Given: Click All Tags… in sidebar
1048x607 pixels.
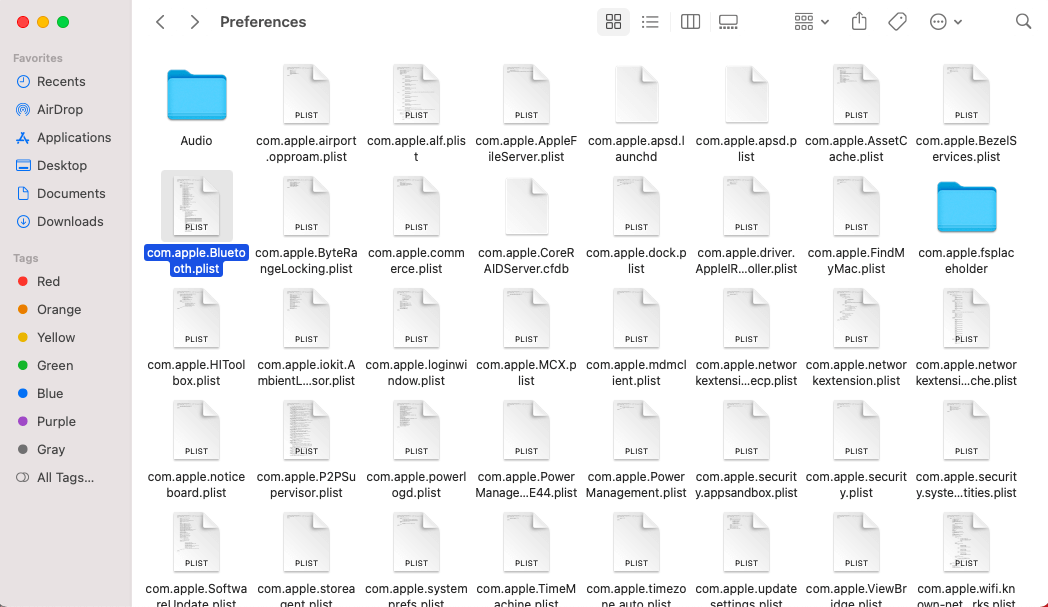Looking at the screenshot, I should coord(65,477).
